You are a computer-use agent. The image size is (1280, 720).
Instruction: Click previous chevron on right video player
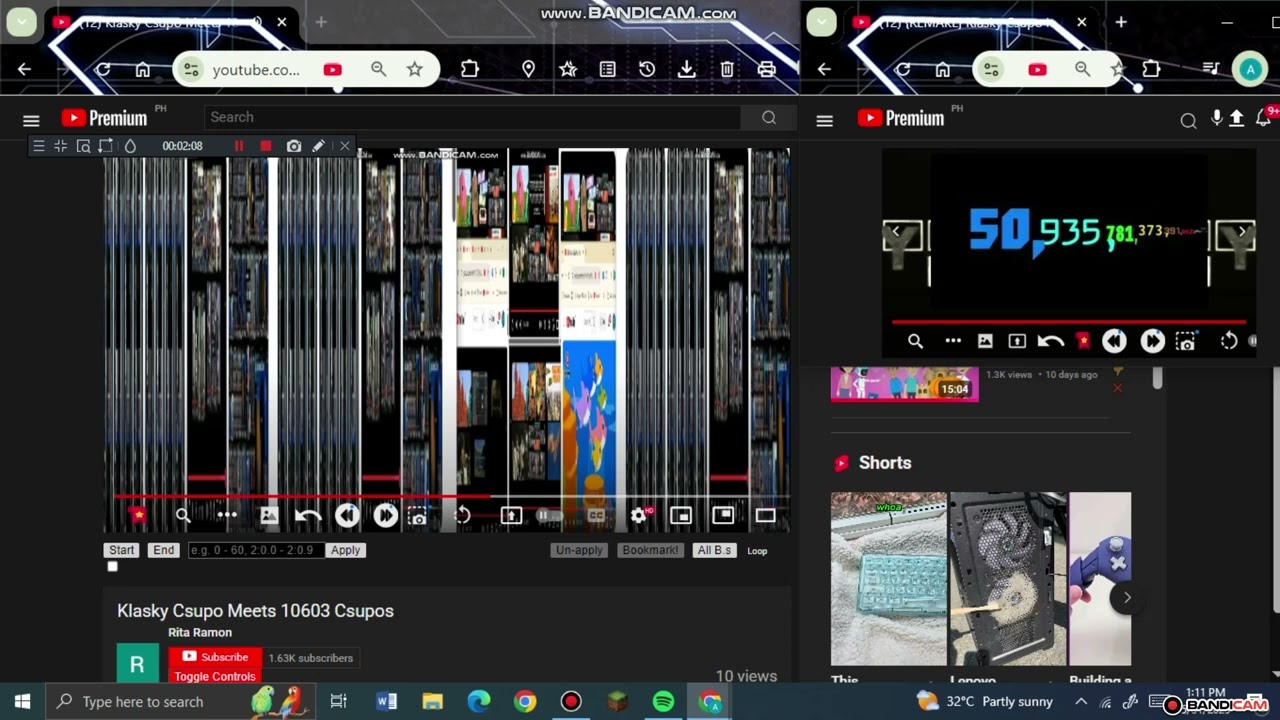coord(896,232)
